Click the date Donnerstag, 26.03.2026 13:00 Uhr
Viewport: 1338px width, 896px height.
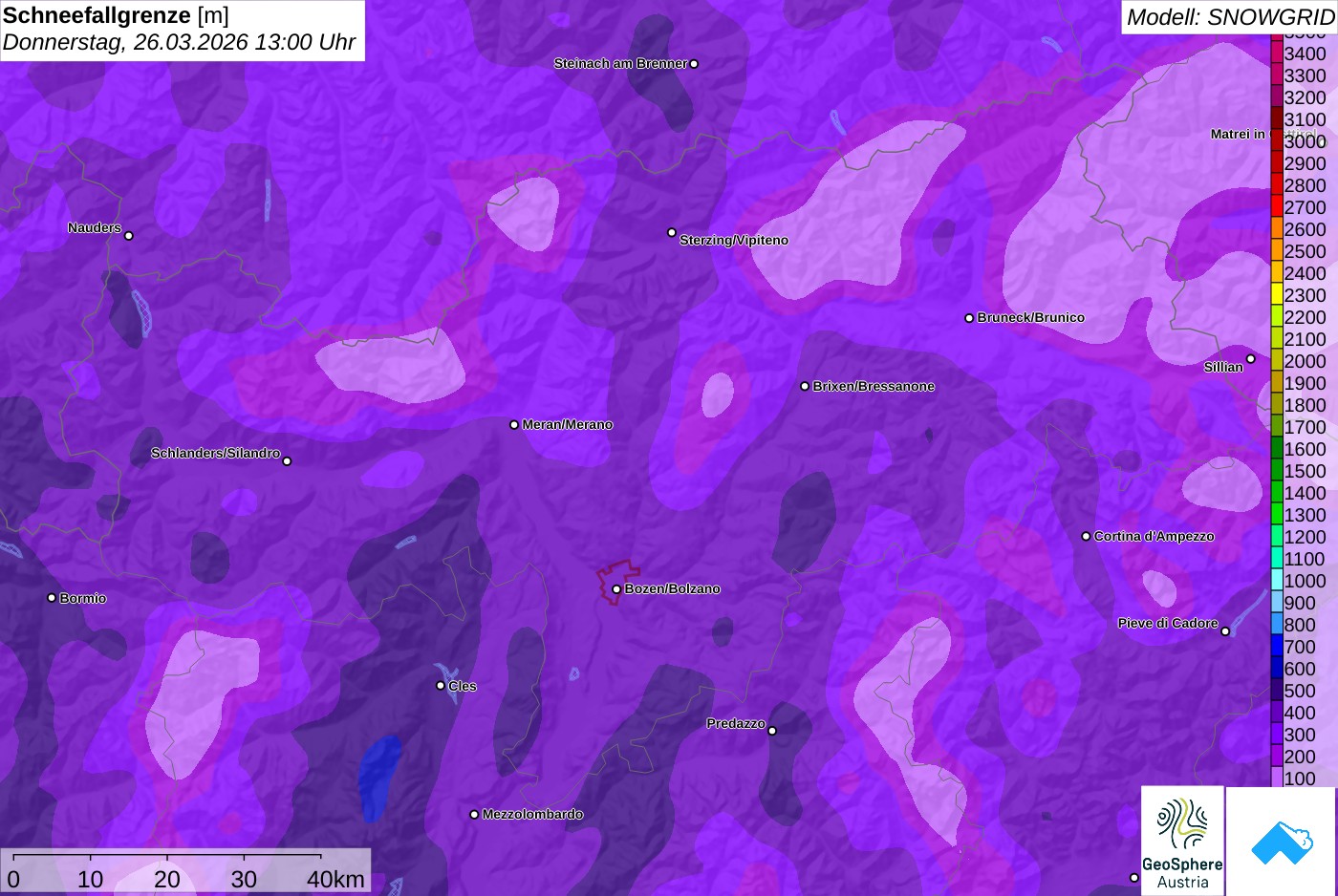[180, 43]
